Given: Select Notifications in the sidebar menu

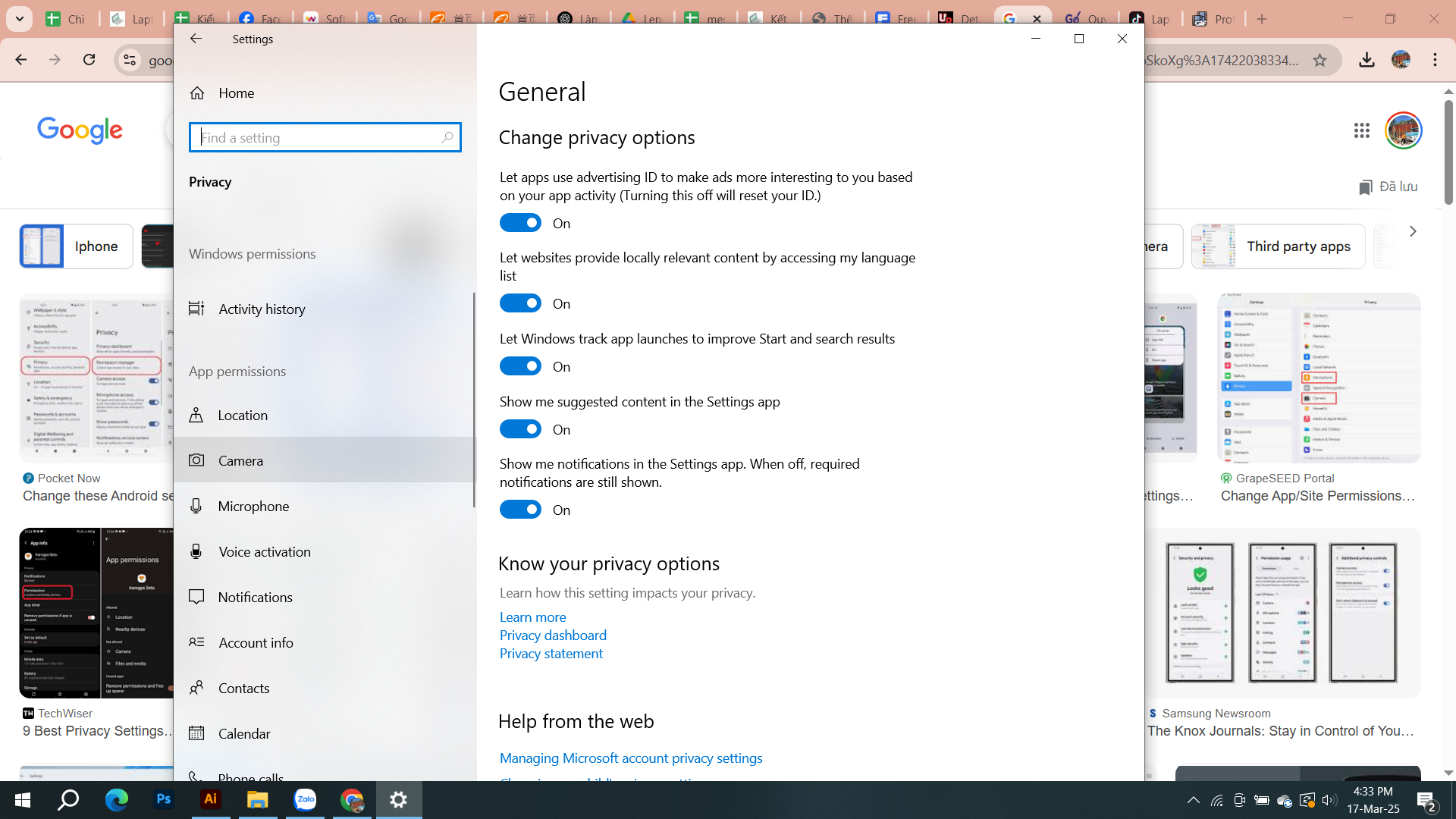Looking at the screenshot, I should click(x=255, y=598).
